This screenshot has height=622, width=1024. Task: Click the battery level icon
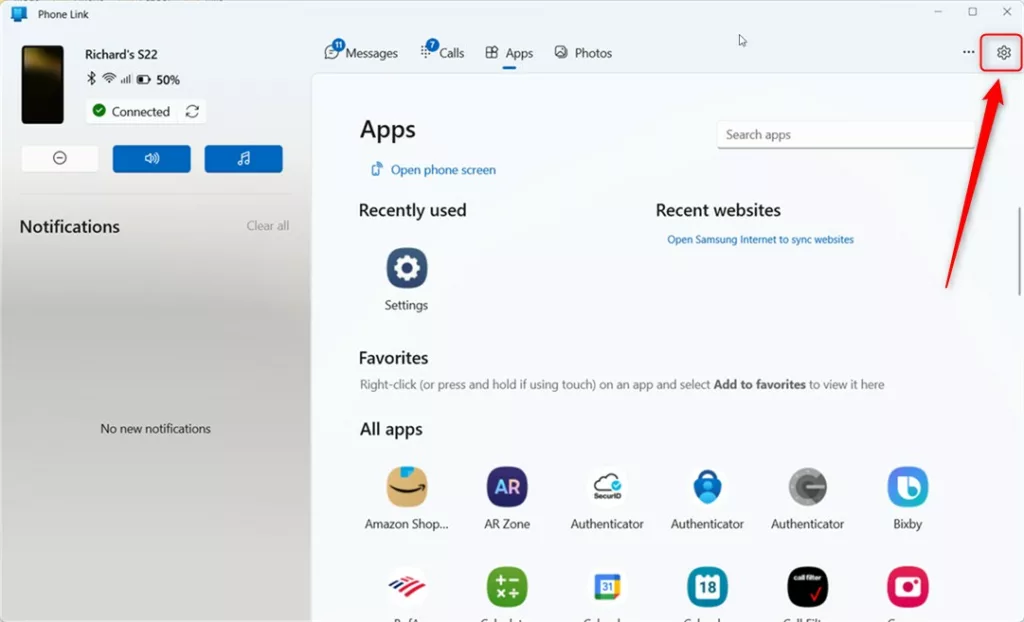(144, 80)
